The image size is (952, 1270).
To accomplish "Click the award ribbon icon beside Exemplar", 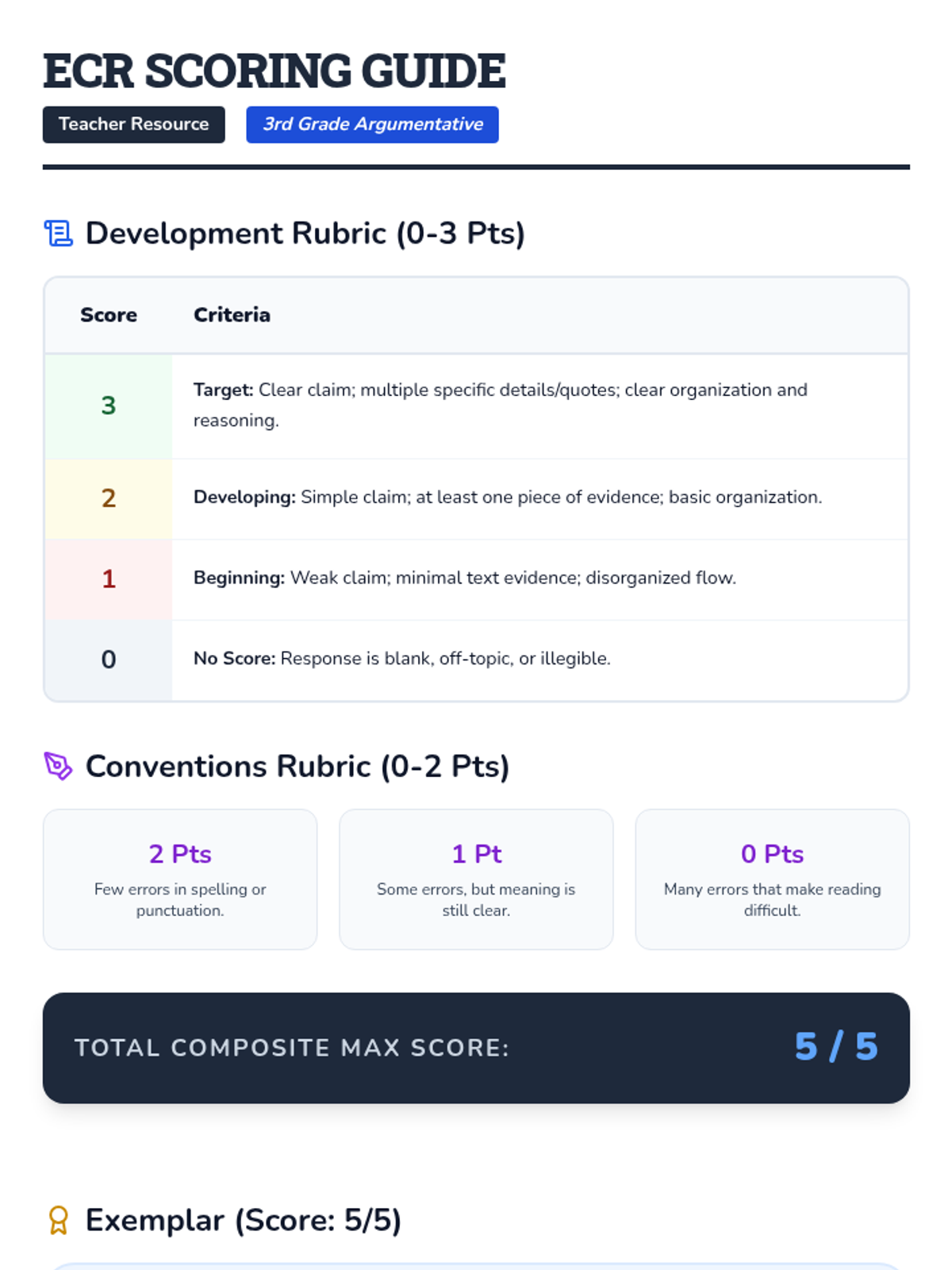I will pos(58,1220).
